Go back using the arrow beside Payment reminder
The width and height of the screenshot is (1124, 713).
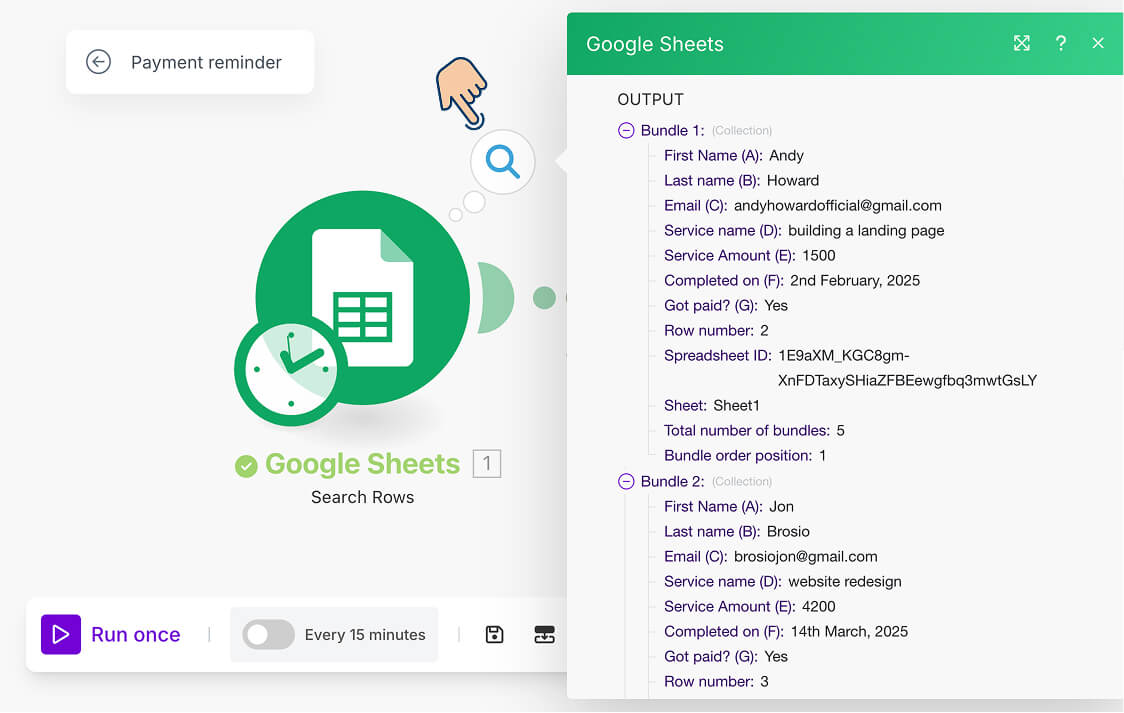[x=98, y=62]
